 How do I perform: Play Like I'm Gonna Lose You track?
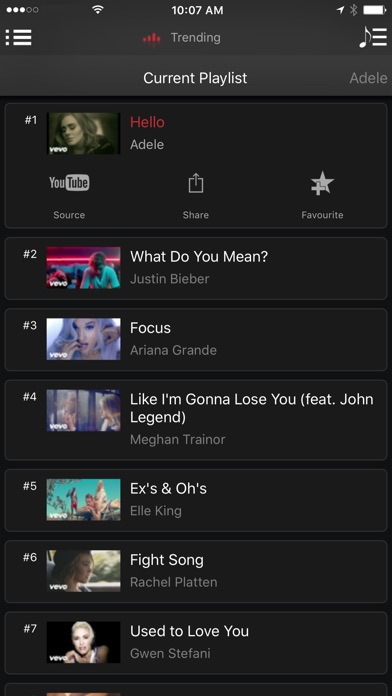[196, 419]
